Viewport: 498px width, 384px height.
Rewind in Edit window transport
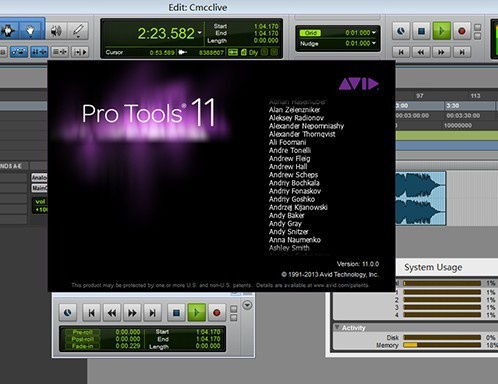[x=421, y=52]
